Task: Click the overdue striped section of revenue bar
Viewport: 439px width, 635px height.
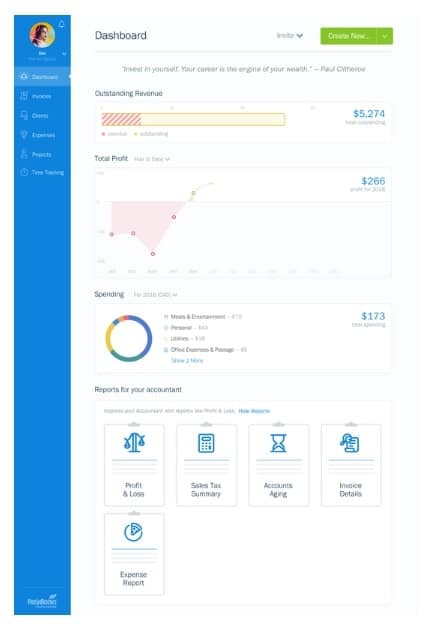Action: (121, 119)
